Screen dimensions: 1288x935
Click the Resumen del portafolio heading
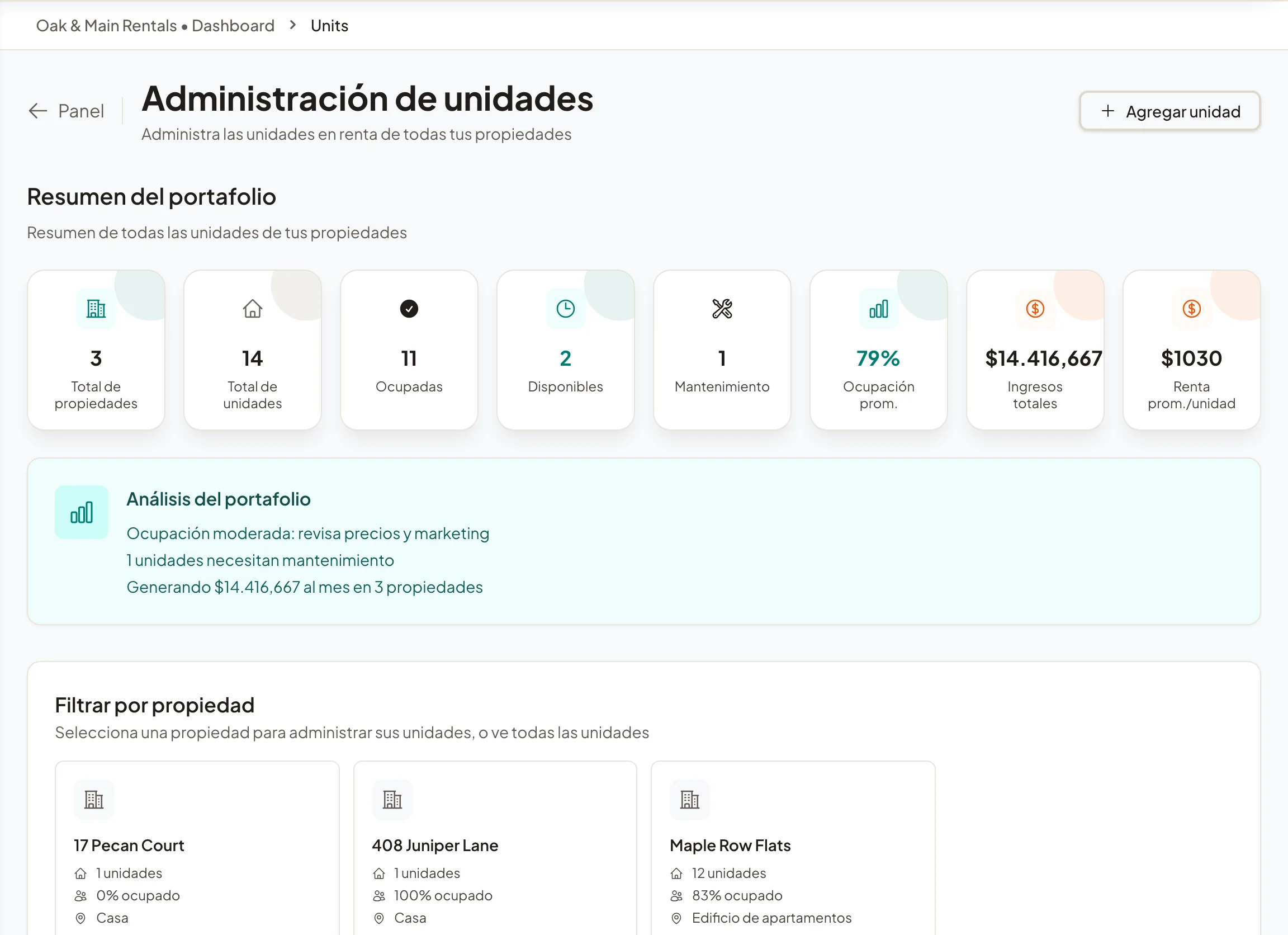tap(151, 196)
